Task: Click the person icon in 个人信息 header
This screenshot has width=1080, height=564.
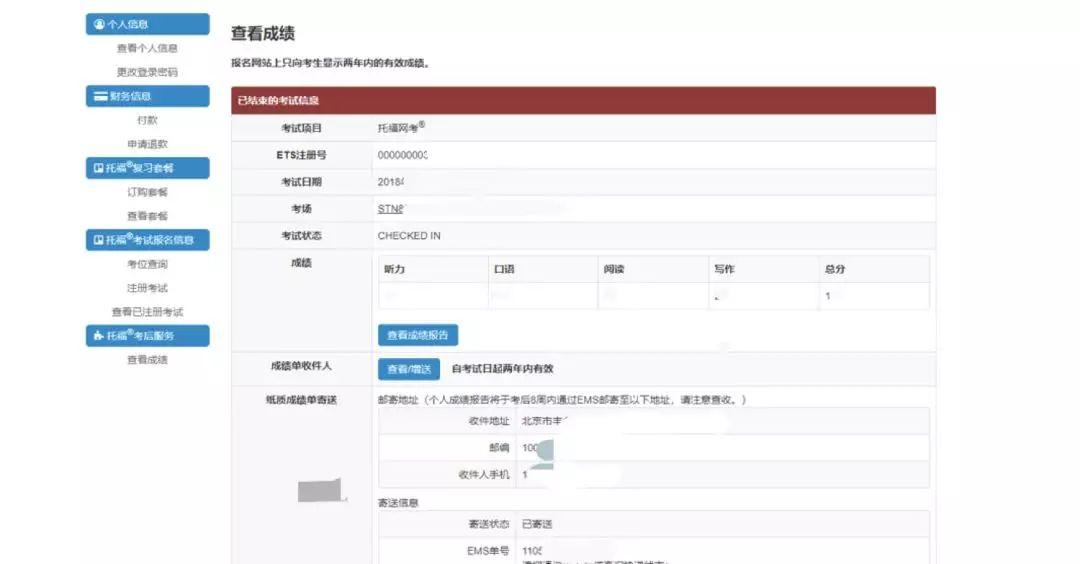Action: [x=99, y=24]
